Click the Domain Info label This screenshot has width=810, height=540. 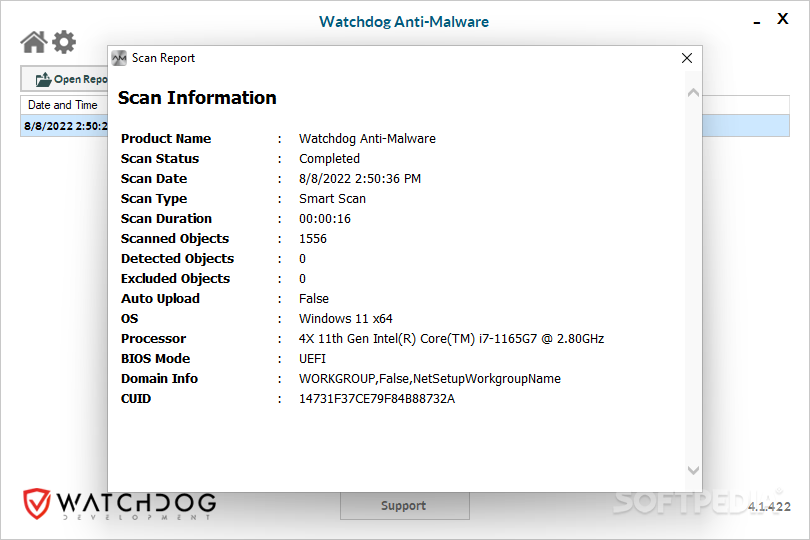[x=159, y=379]
